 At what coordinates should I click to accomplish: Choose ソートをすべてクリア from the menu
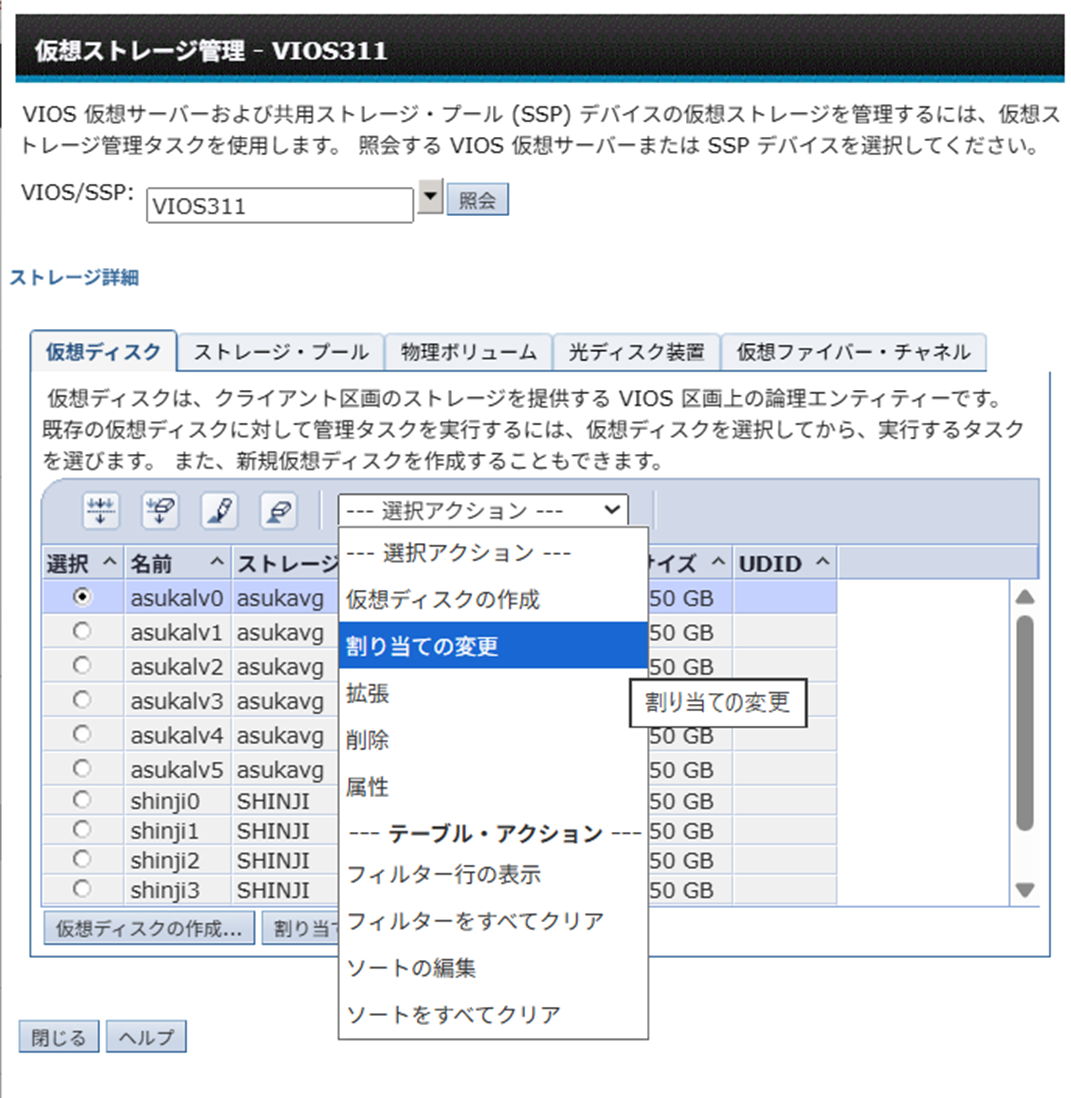pos(492,1014)
